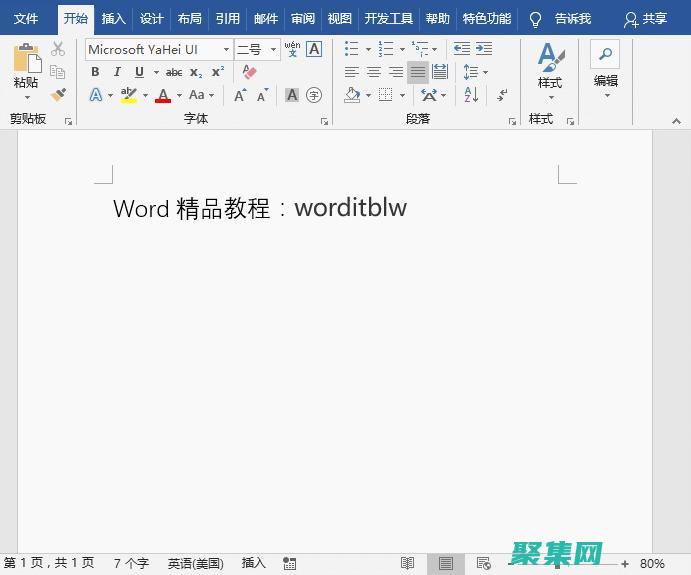691x575 pixels.
Task: Open Asian layout icon
Action: point(429,95)
